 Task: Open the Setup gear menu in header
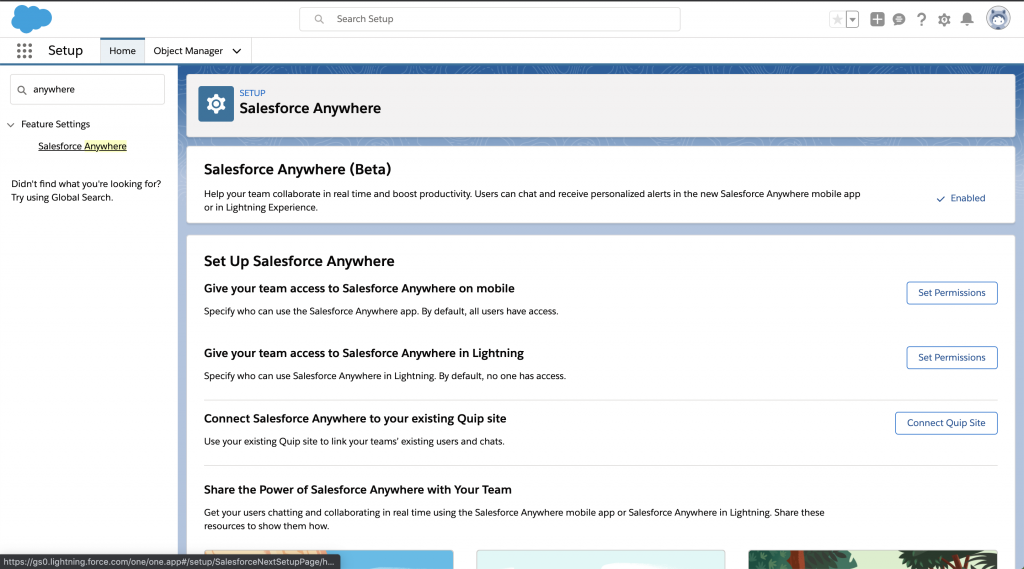(x=944, y=20)
